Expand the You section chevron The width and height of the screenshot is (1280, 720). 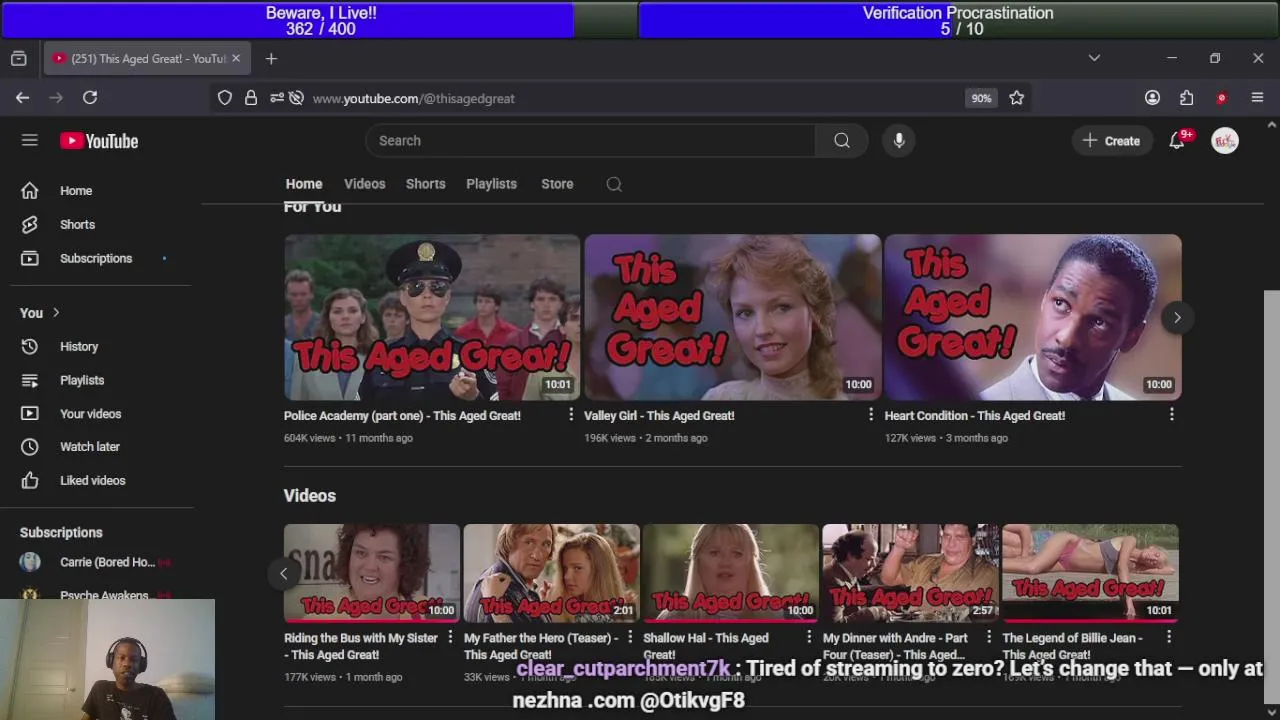[56, 313]
